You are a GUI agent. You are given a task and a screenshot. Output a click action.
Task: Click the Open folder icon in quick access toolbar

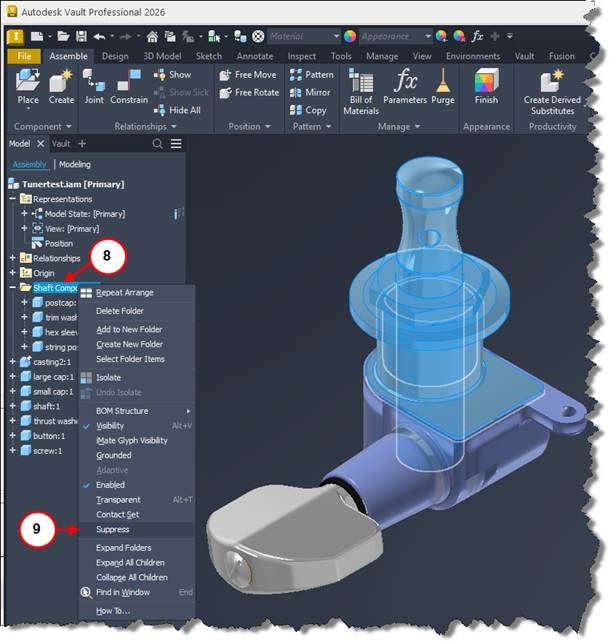coord(63,36)
